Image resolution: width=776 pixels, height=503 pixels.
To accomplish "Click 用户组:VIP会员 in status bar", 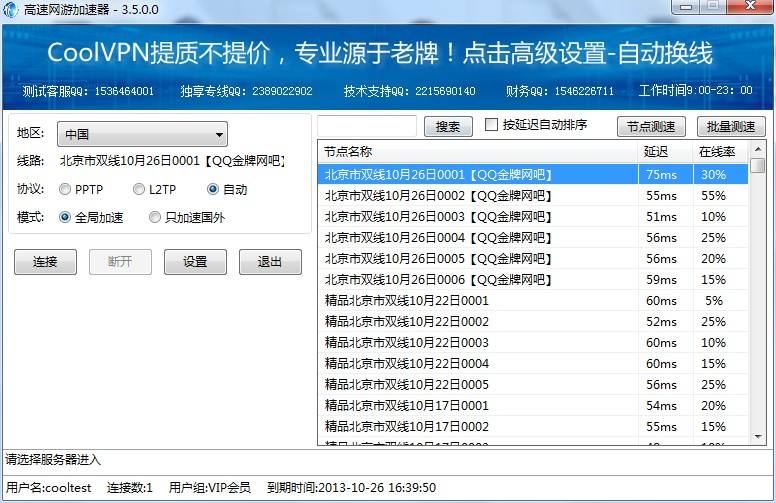I will [x=210, y=488].
